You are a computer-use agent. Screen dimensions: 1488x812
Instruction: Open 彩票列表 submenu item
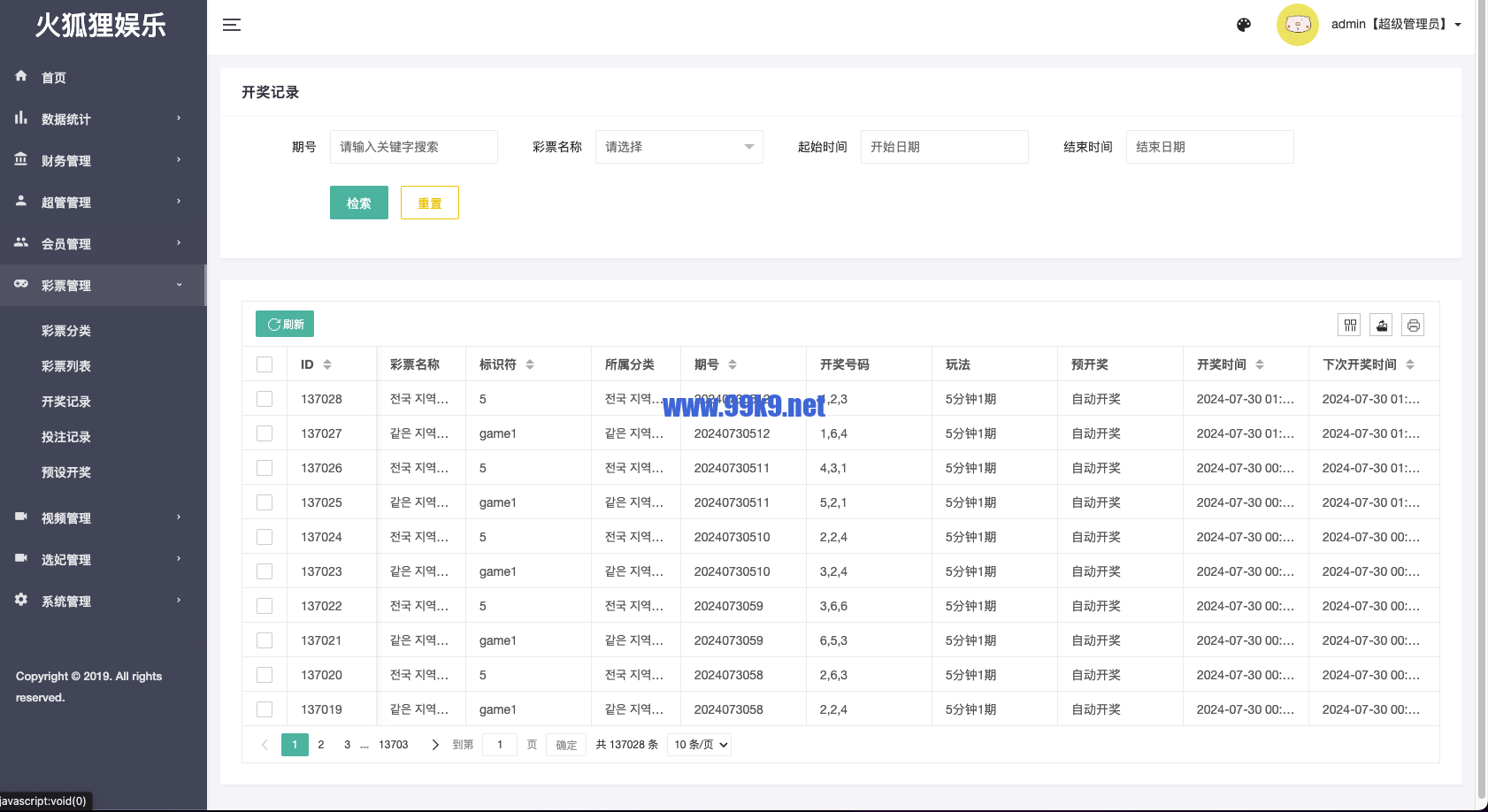tap(66, 366)
